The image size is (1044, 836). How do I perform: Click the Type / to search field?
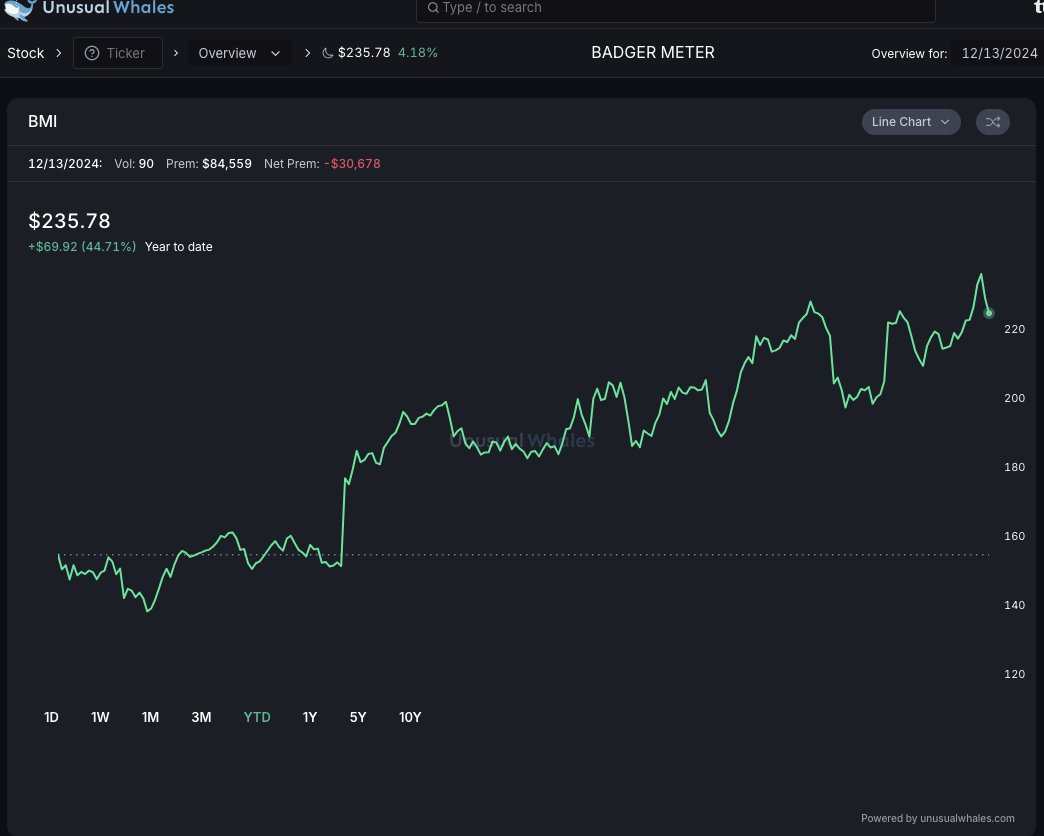coord(675,9)
